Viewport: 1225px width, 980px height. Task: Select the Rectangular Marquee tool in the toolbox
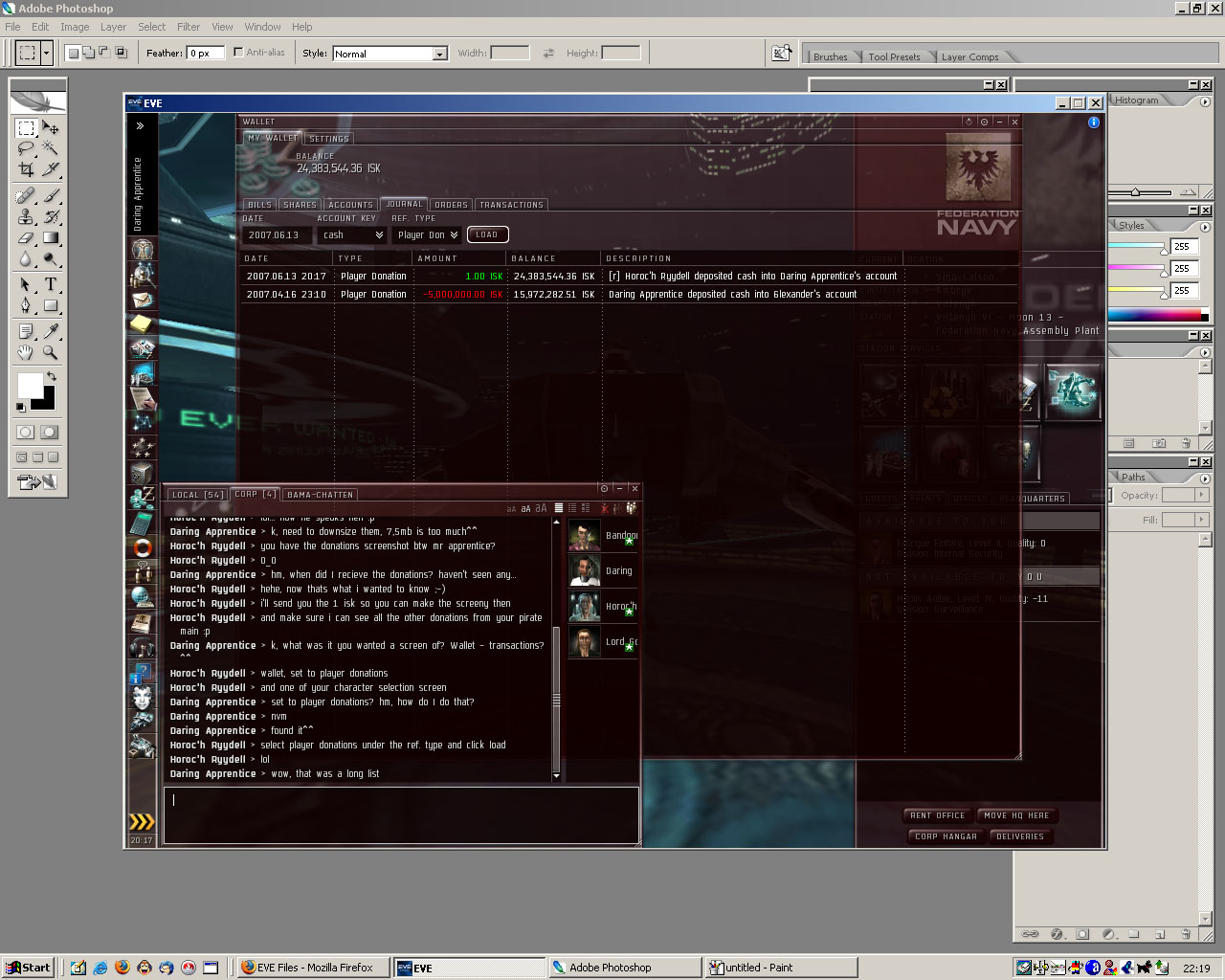[26, 127]
